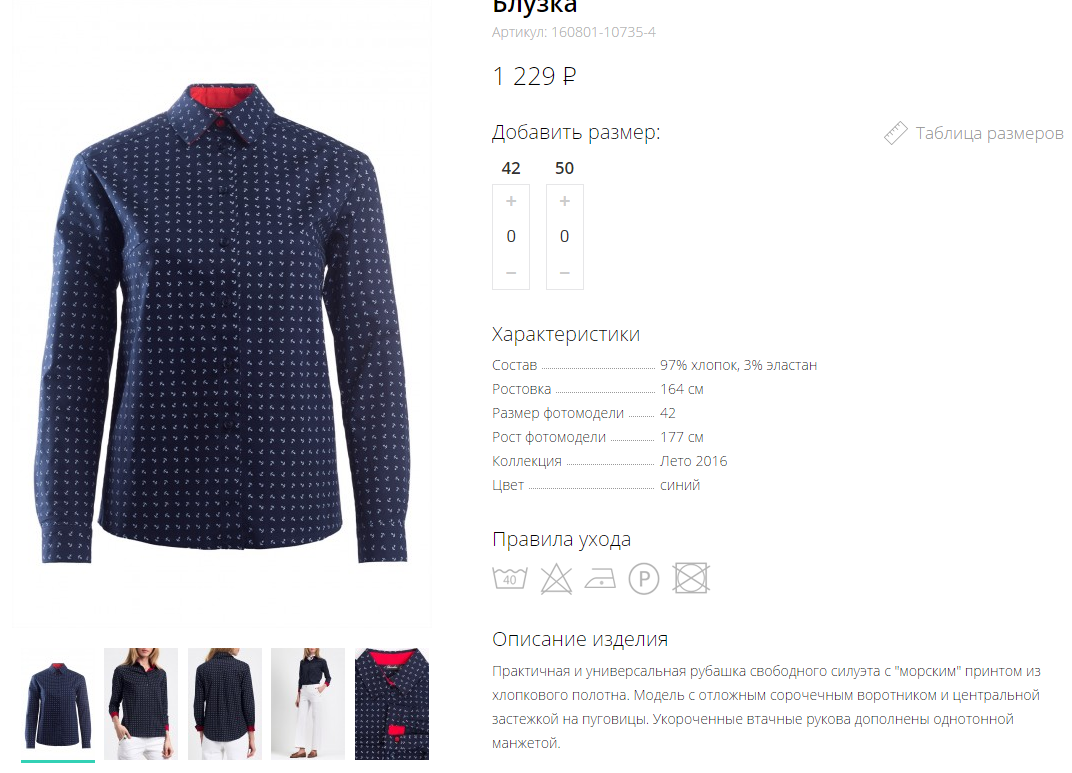Select the first thumbnail of flat shirt
Viewport: 1072px width, 773px height.
coord(57,703)
